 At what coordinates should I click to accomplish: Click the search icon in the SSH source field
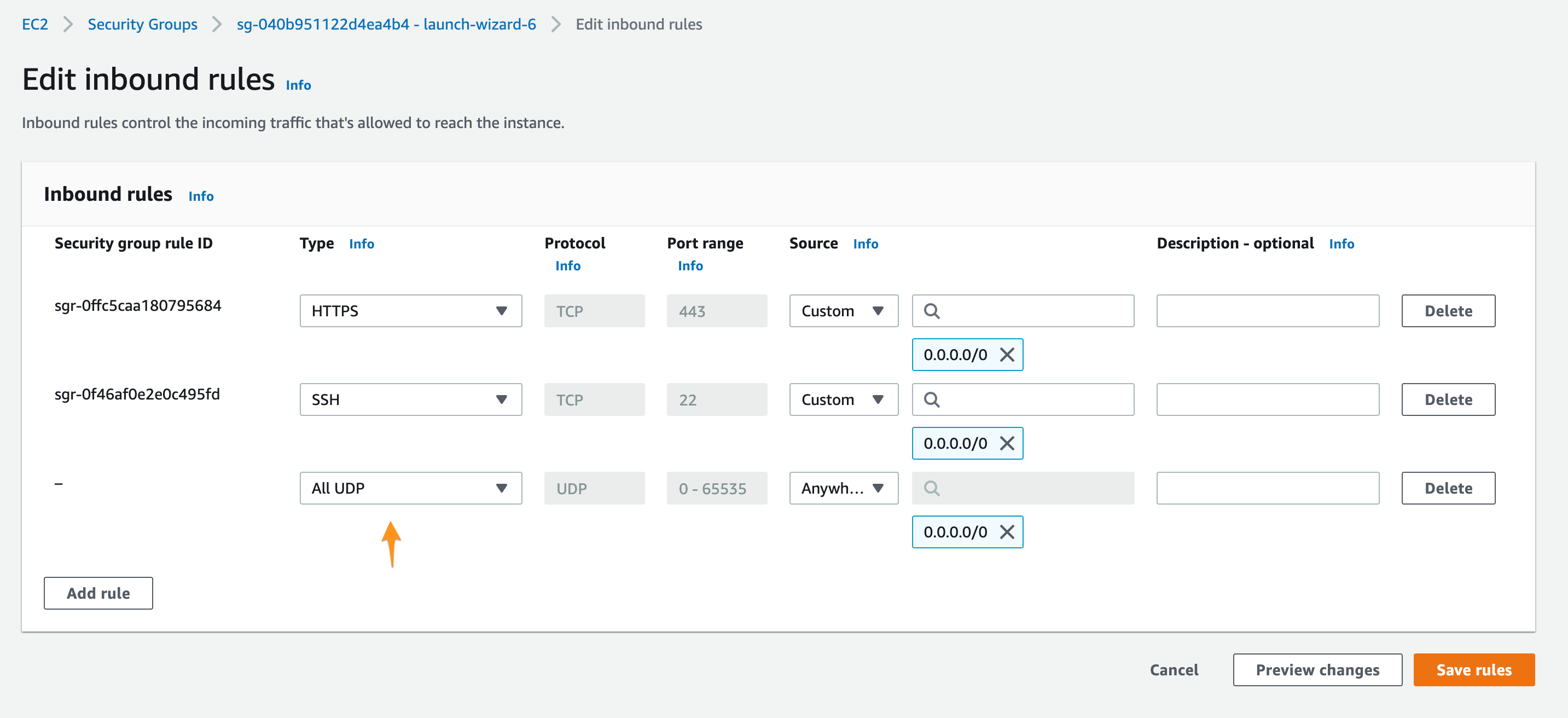[x=931, y=399]
